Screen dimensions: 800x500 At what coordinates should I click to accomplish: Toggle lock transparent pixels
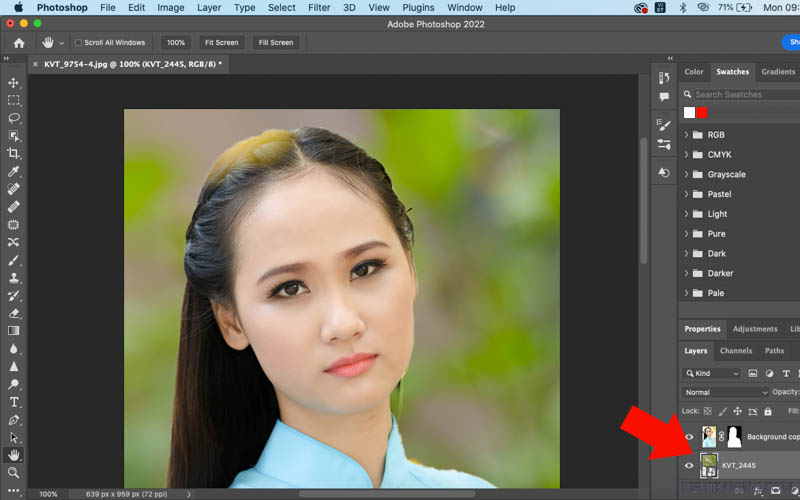pyautogui.click(x=708, y=411)
